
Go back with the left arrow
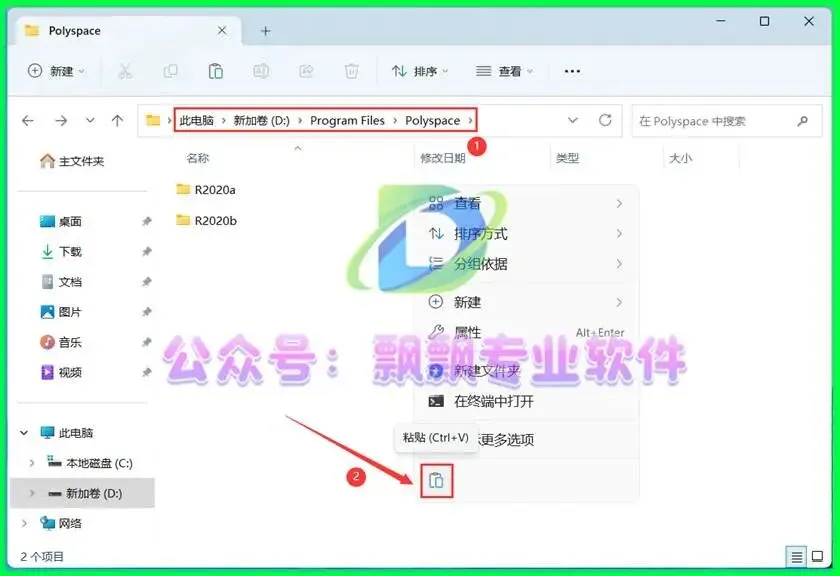pos(28,121)
